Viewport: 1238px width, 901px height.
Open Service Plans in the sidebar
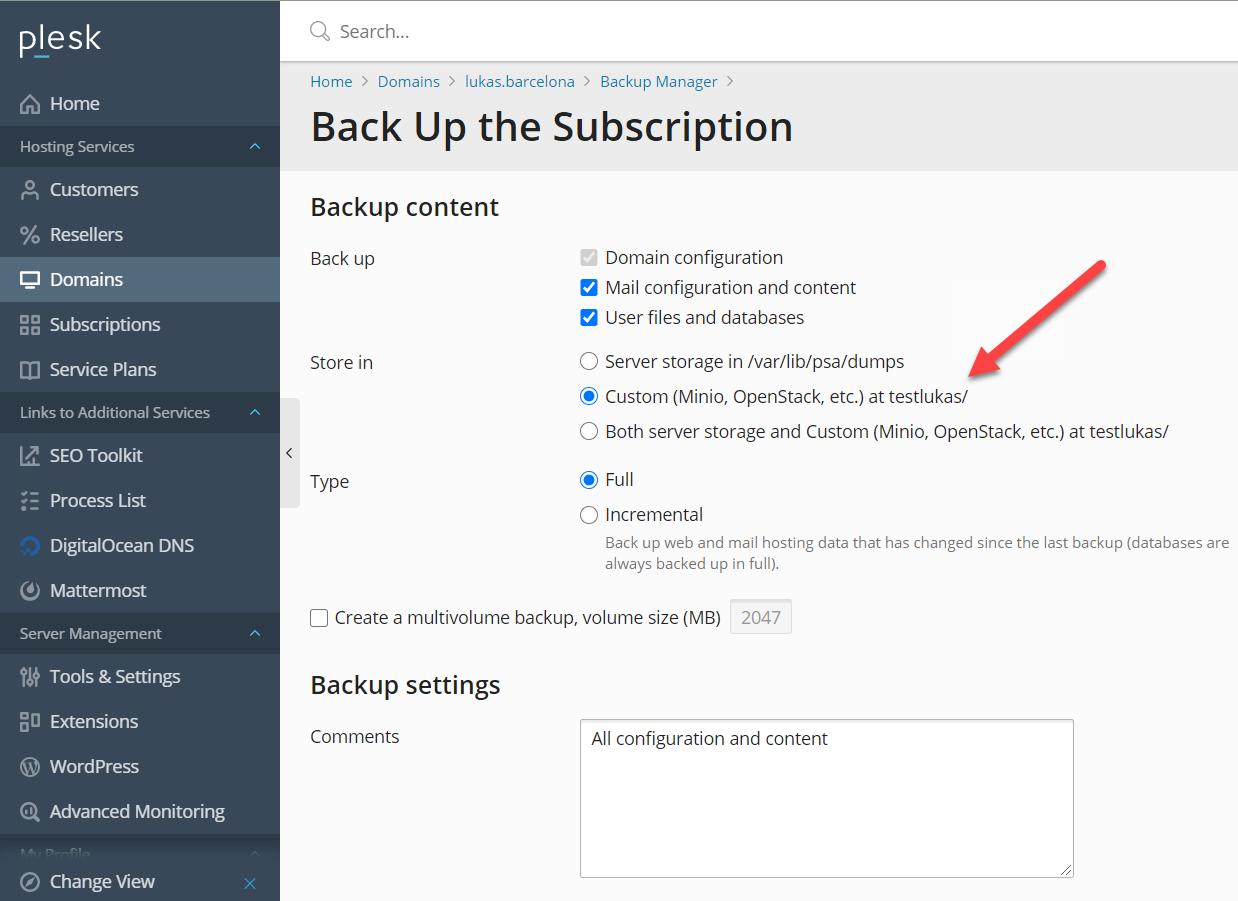[103, 370]
